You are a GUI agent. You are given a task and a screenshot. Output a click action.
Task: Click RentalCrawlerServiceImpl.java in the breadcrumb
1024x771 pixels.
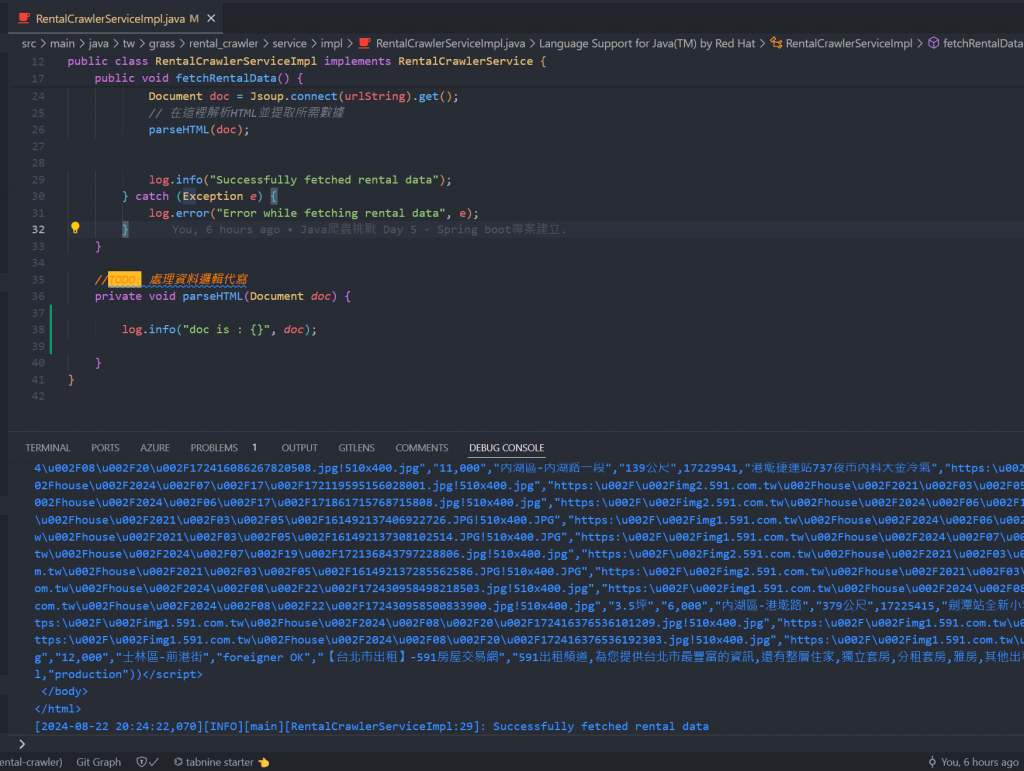[x=451, y=43]
